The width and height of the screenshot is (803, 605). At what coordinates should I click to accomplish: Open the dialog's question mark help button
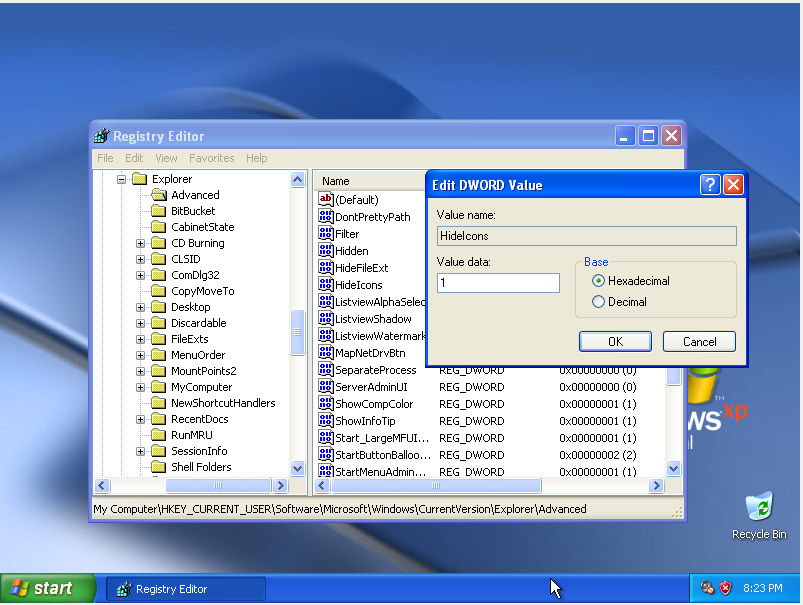point(710,184)
